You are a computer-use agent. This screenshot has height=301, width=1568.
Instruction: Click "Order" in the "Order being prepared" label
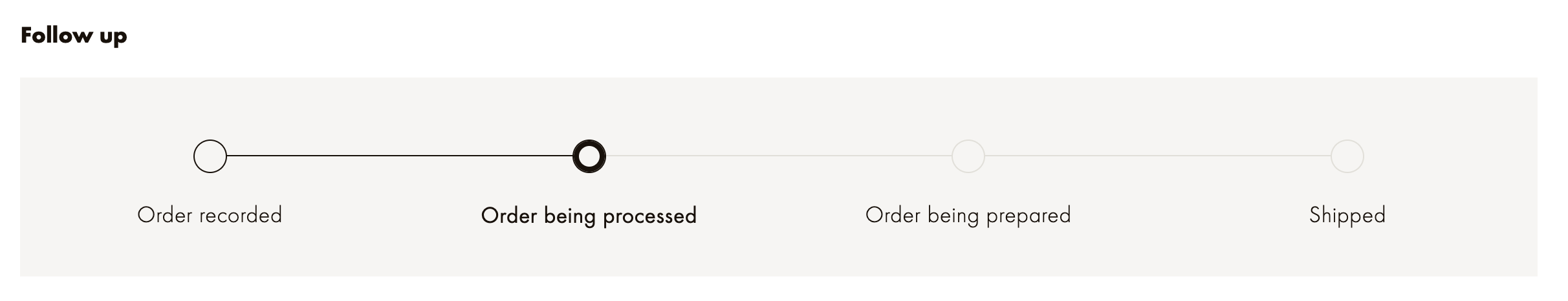pyautogui.click(x=893, y=215)
